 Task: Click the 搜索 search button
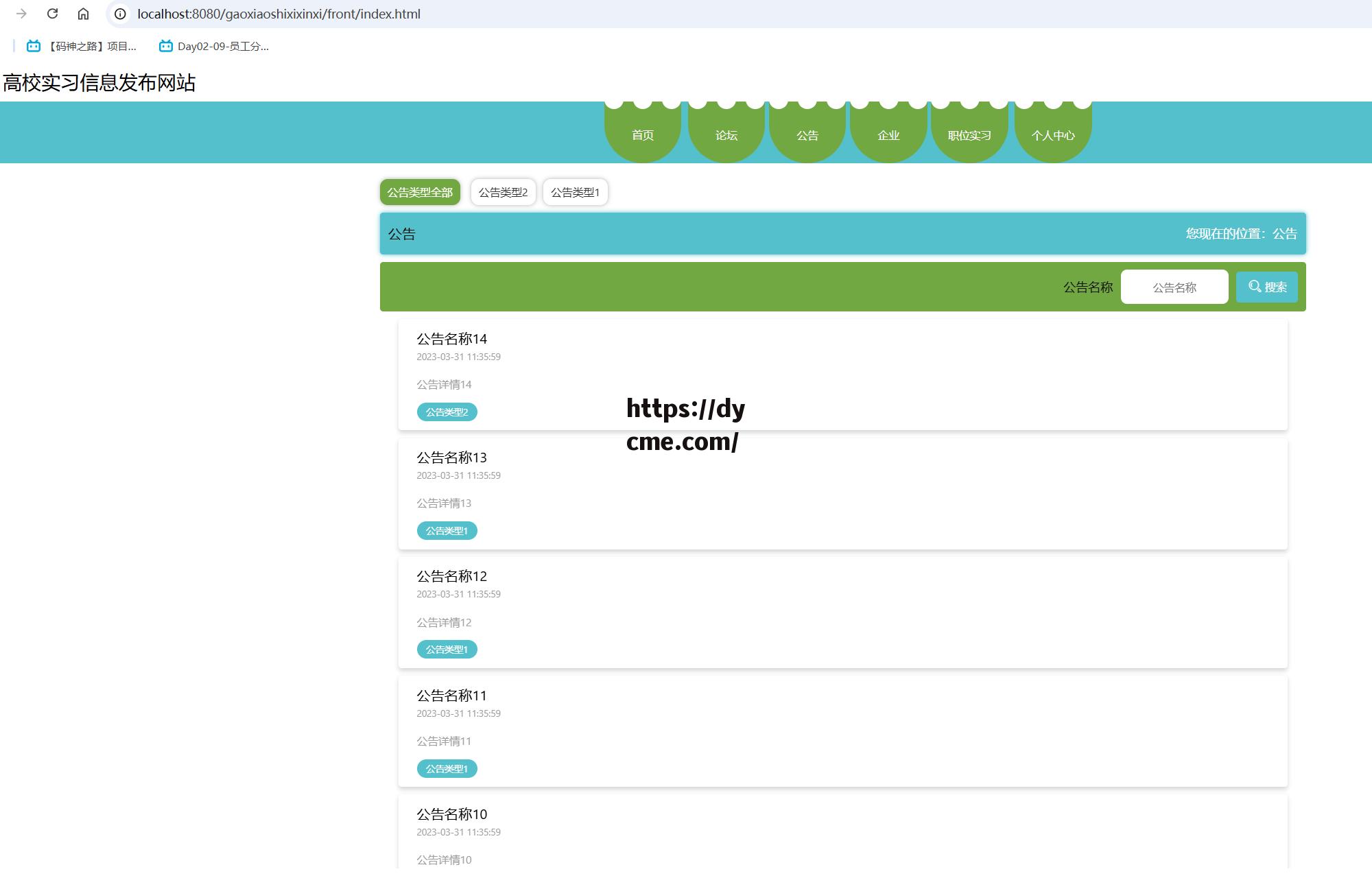coord(1266,287)
